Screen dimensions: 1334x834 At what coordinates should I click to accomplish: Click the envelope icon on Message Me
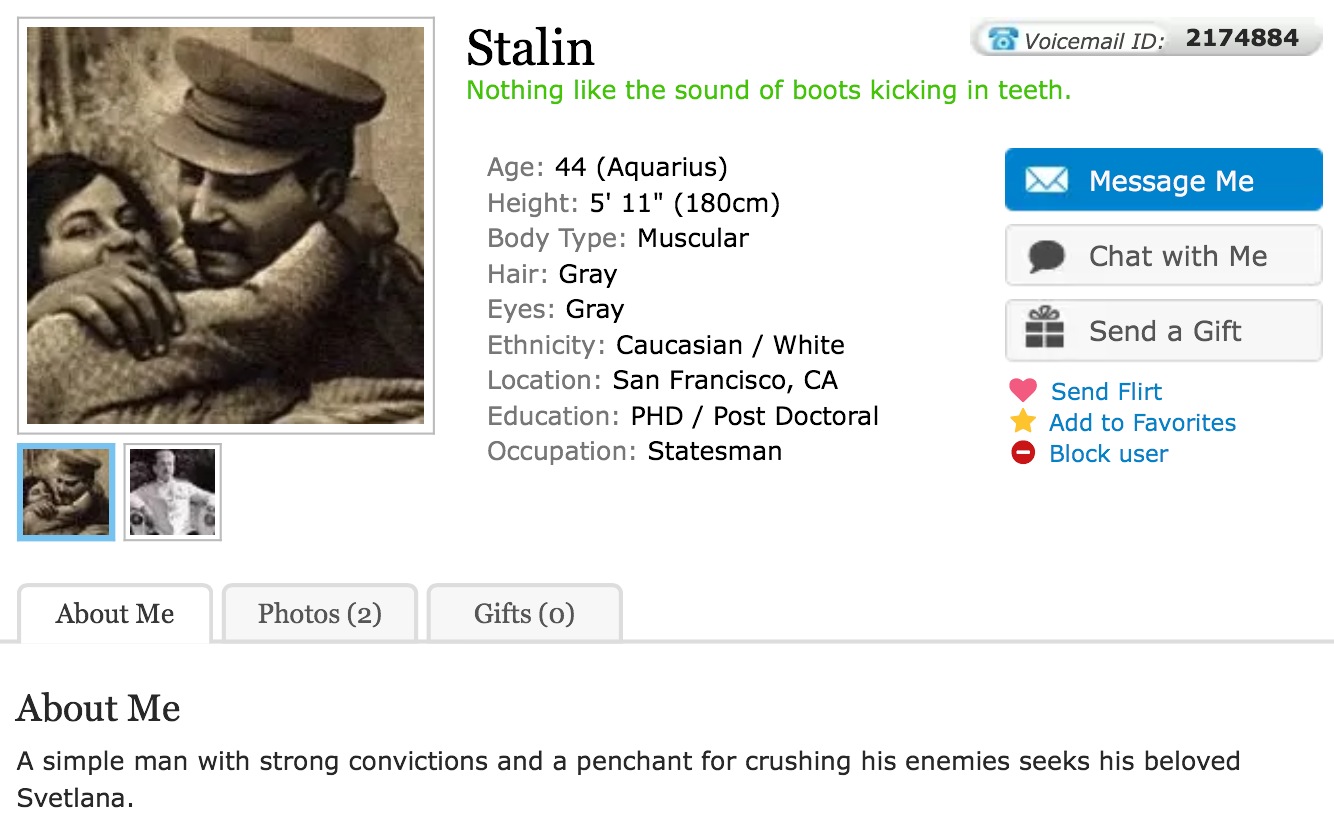tap(1046, 181)
